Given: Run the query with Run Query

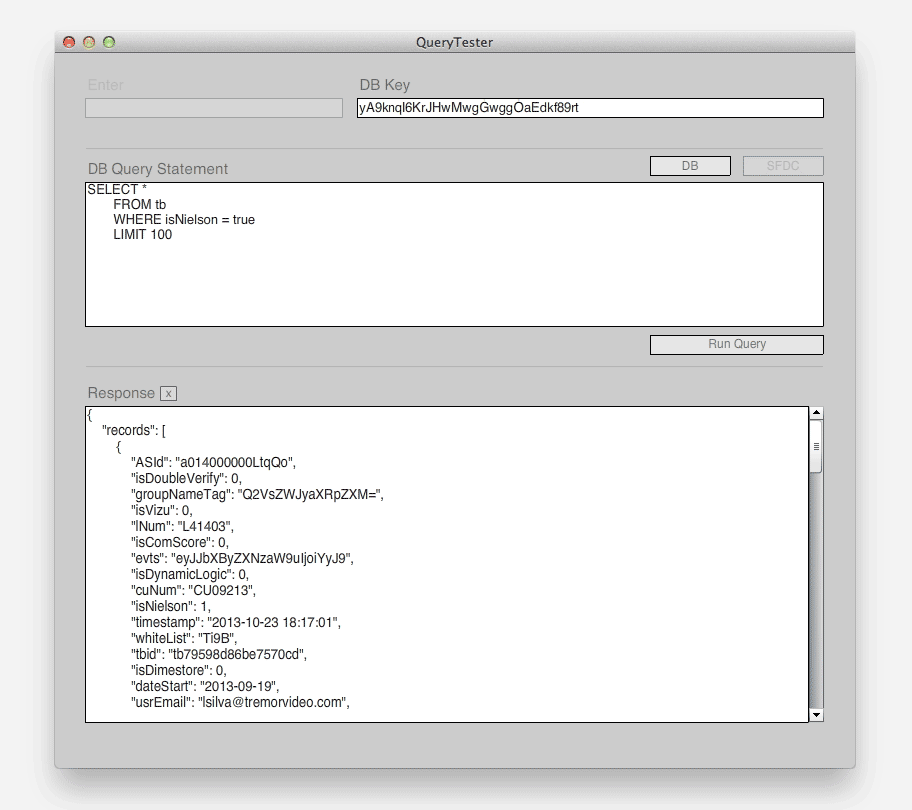Looking at the screenshot, I should pos(736,344).
